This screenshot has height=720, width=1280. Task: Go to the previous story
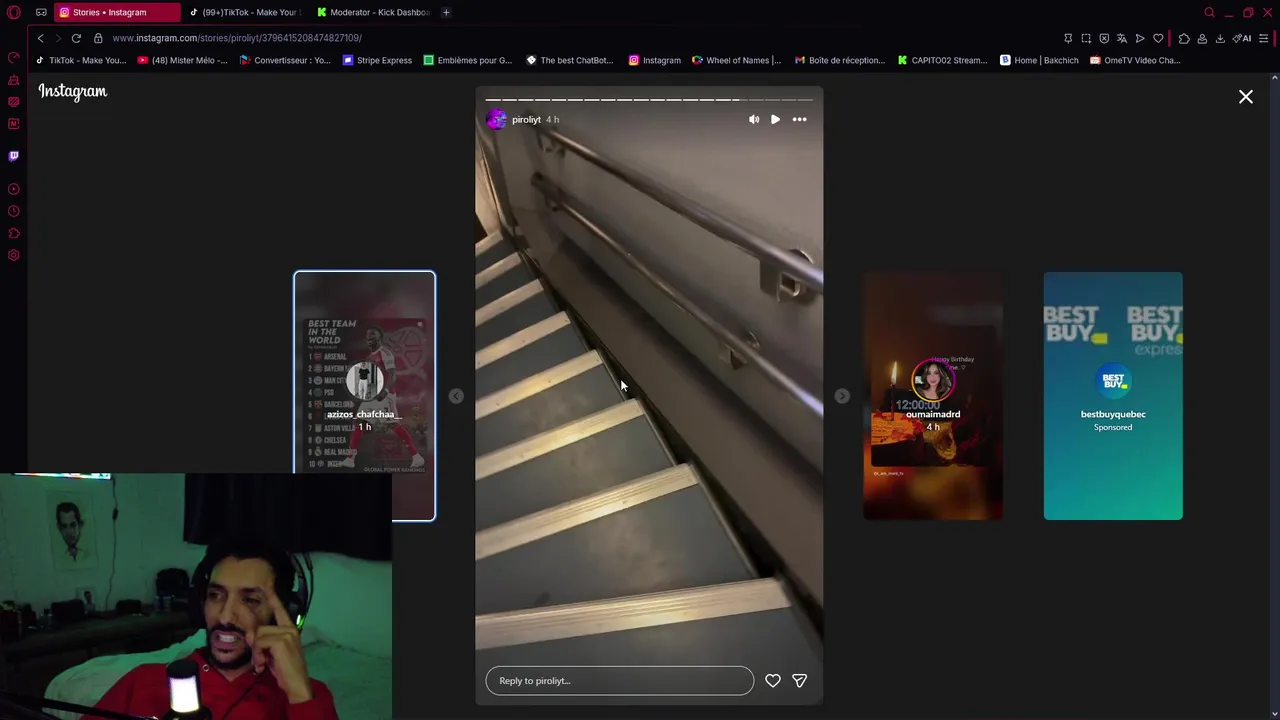point(456,396)
